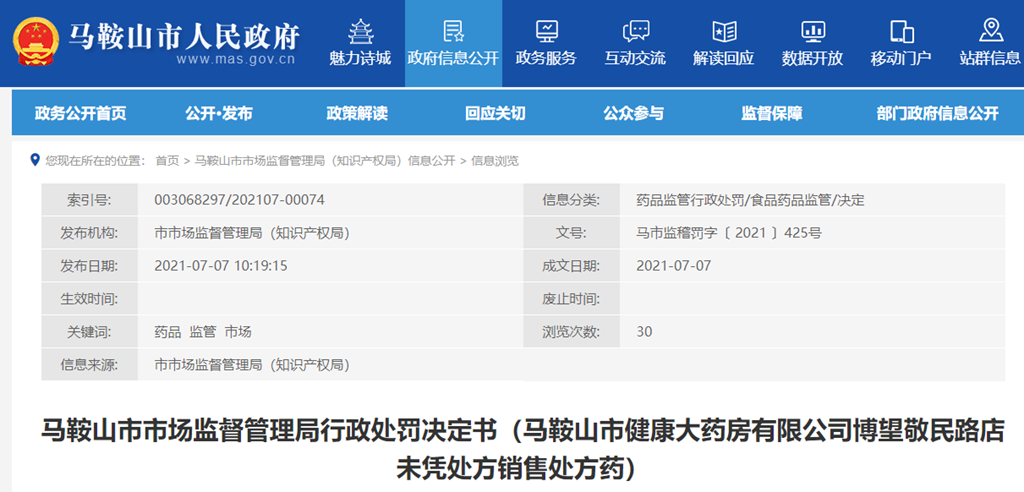Click the 魅力诗城 pagoda icon
Image resolution: width=1024 pixels, height=492 pixels.
[360, 31]
